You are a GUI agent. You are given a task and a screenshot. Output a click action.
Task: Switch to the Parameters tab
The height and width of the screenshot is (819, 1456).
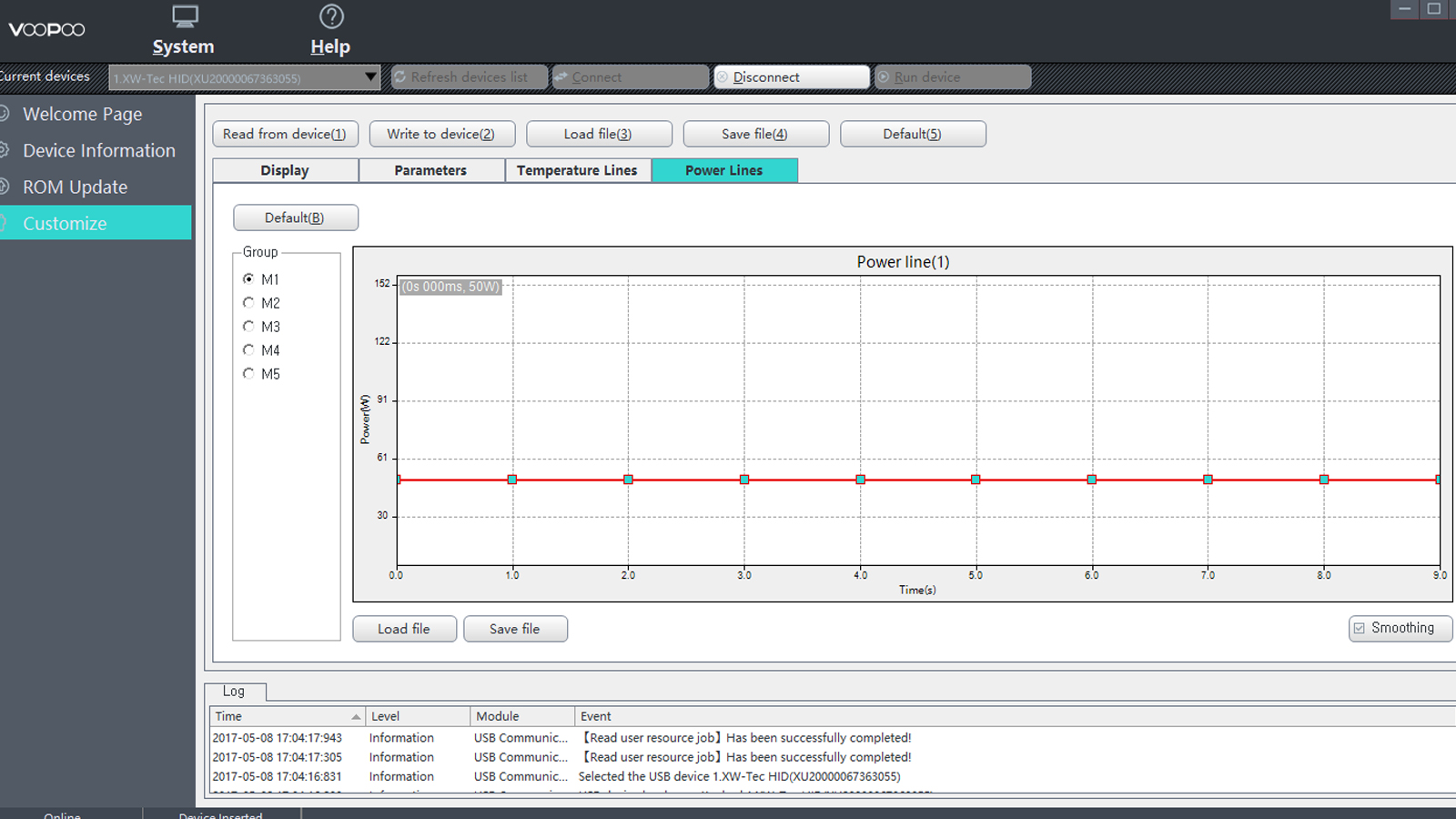[x=431, y=170]
